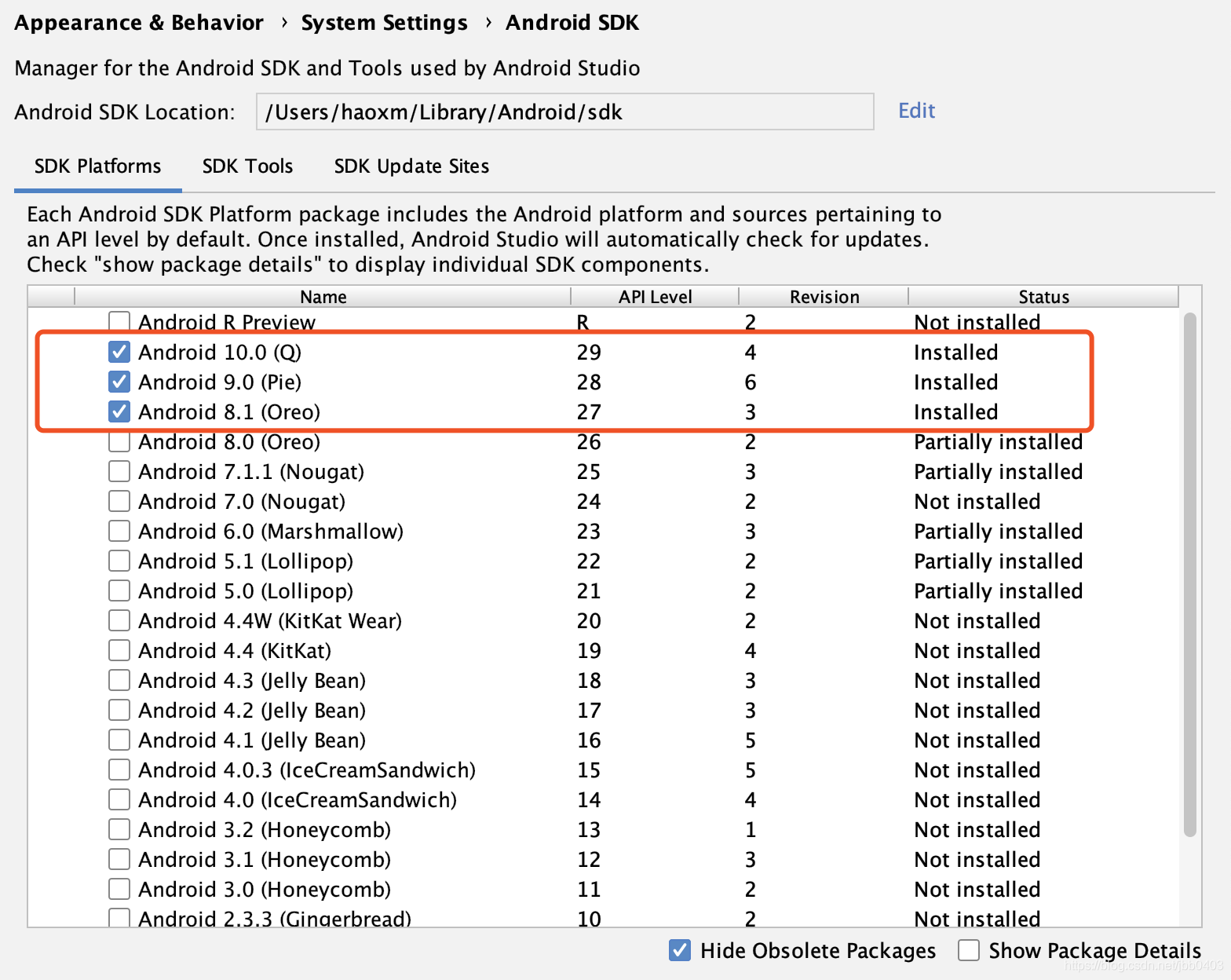The image size is (1231, 980).
Task: Sort by the Revision column header
Action: click(824, 296)
